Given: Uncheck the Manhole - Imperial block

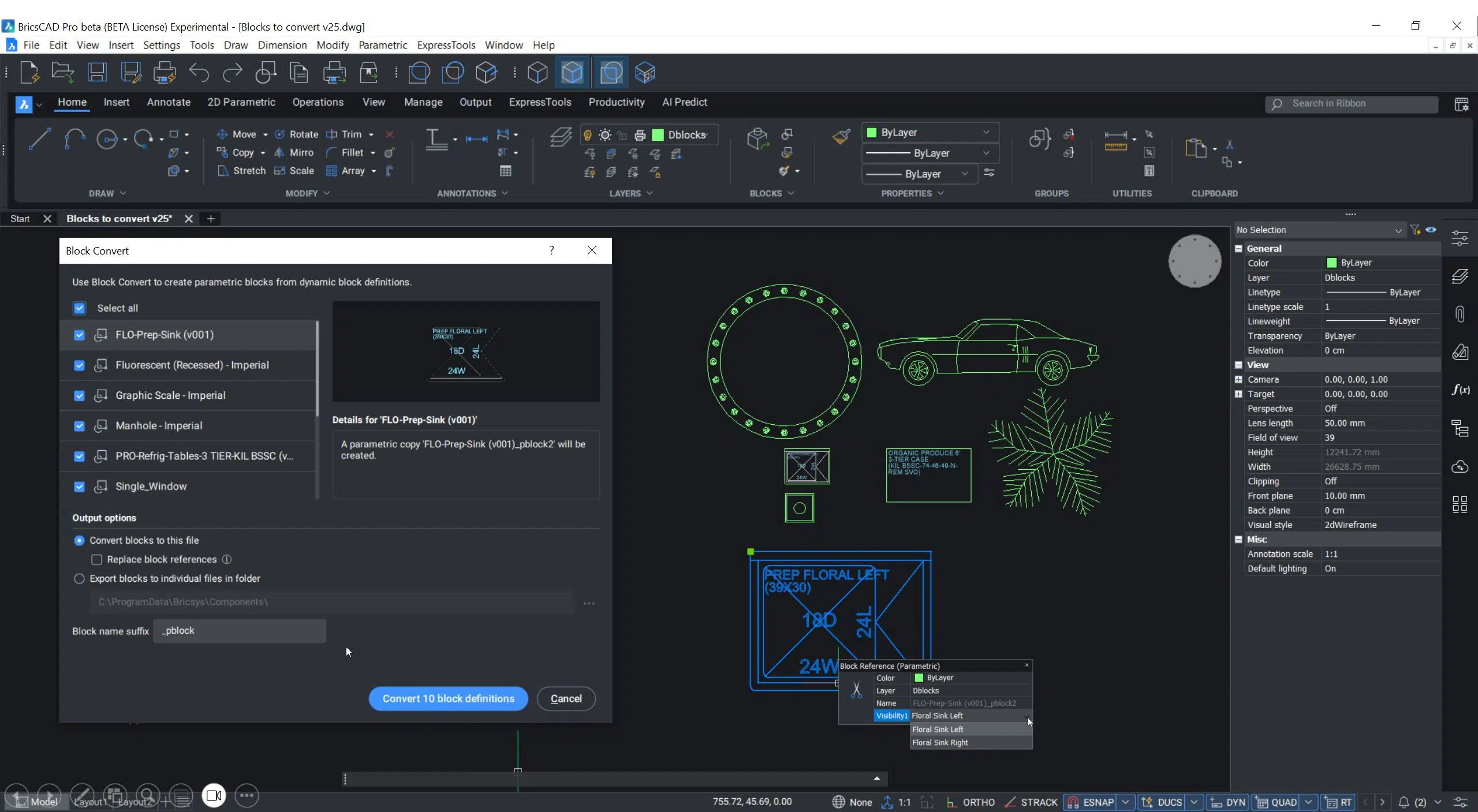Looking at the screenshot, I should pyautogui.click(x=79, y=426).
